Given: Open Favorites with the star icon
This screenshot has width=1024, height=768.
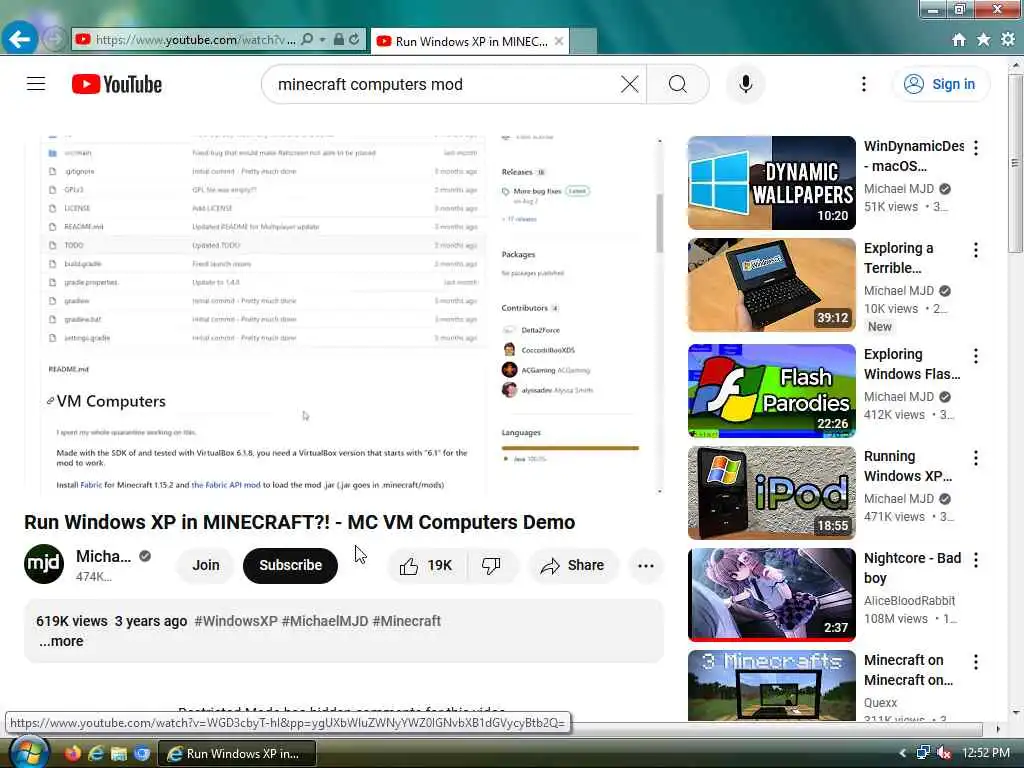Looking at the screenshot, I should 984,40.
